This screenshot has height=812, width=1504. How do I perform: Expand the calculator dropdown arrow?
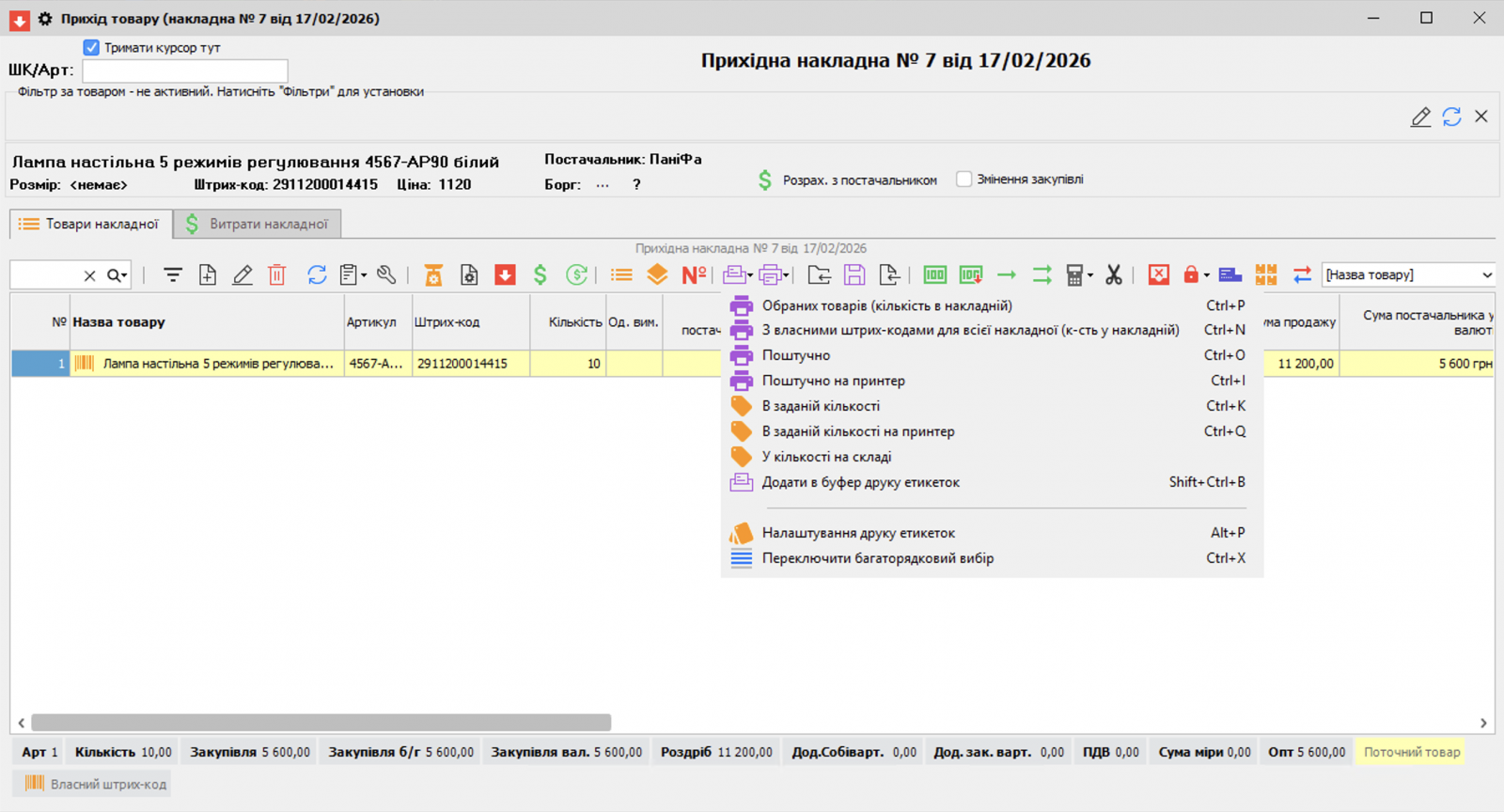tap(1090, 275)
